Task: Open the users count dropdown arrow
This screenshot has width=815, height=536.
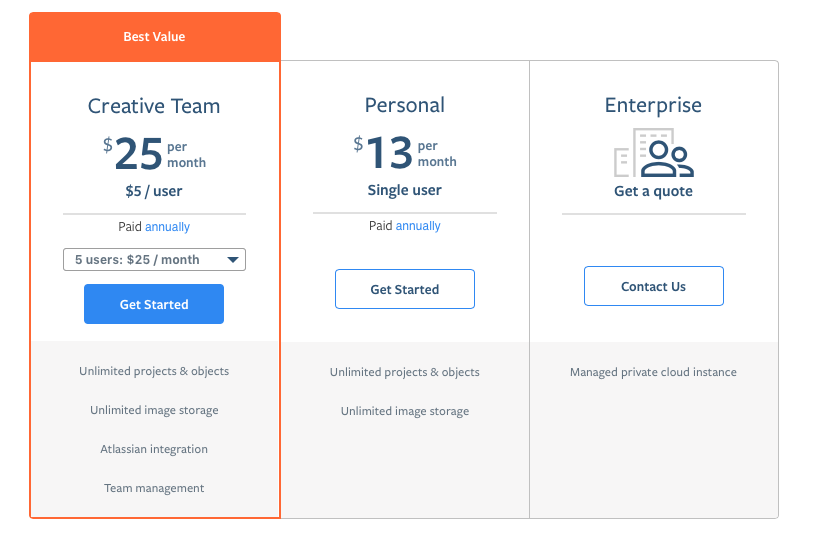Action: click(x=232, y=260)
